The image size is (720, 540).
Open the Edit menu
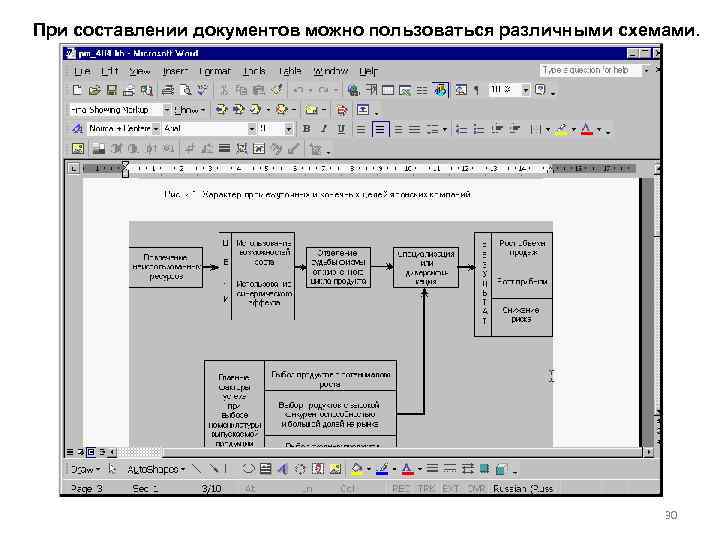[110, 71]
